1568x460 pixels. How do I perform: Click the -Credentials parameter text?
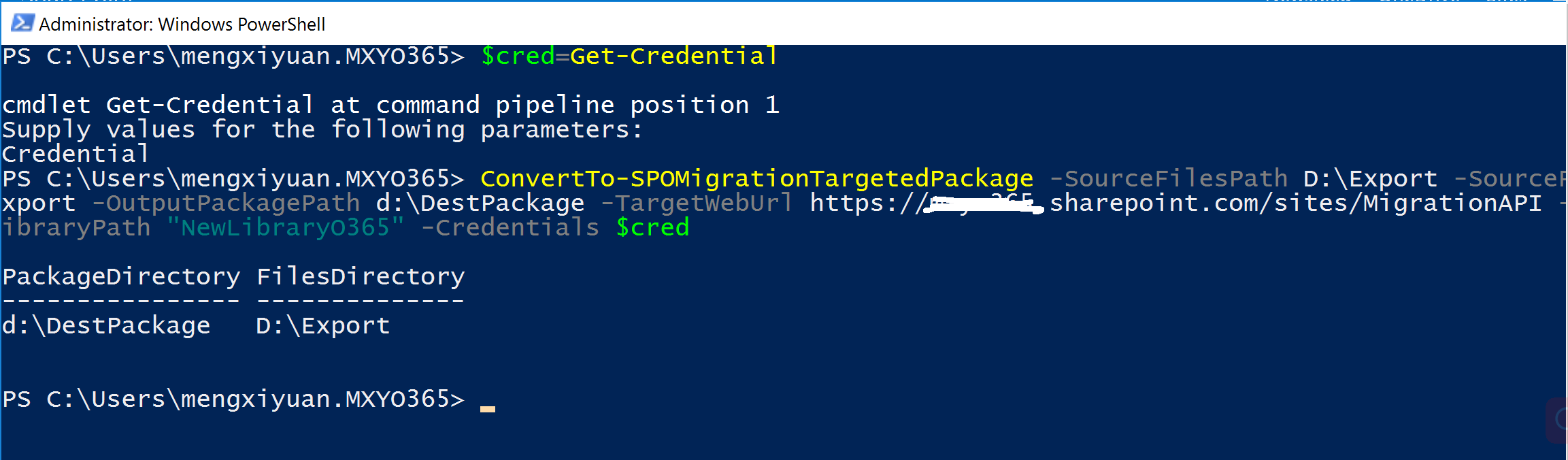click(511, 228)
